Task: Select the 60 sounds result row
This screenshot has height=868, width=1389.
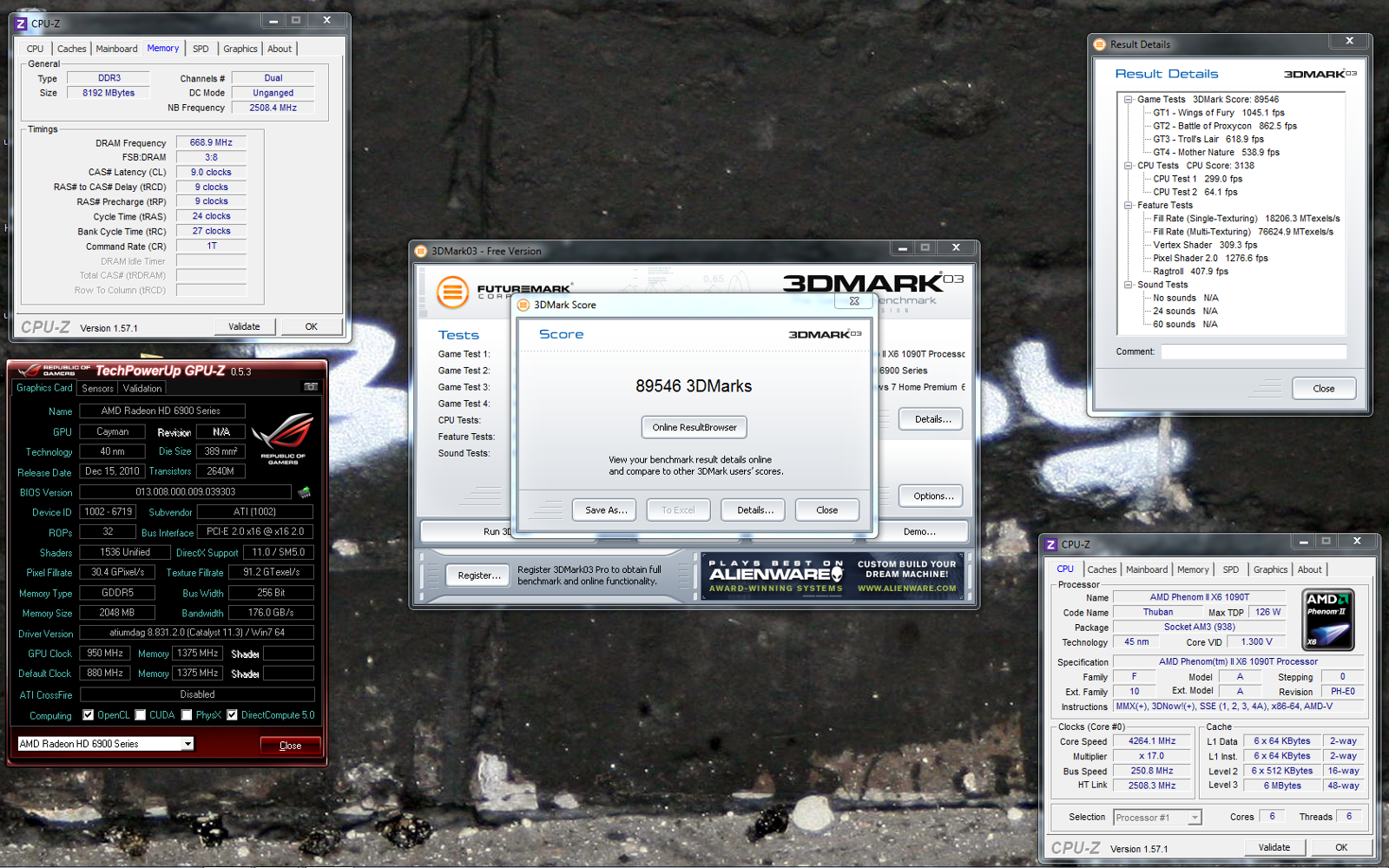Action: coord(1185,325)
